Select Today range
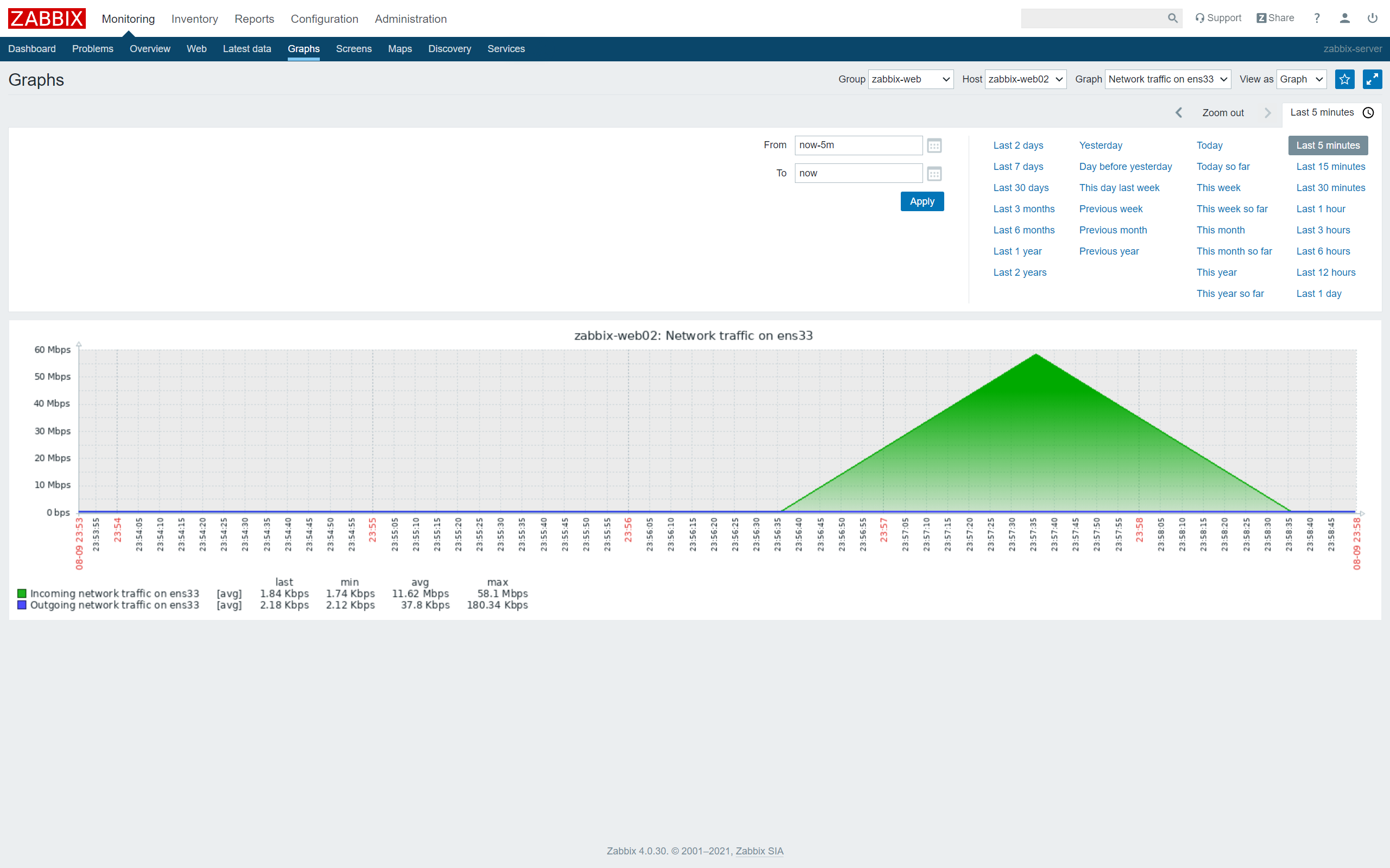The image size is (1390, 868). click(x=1209, y=145)
